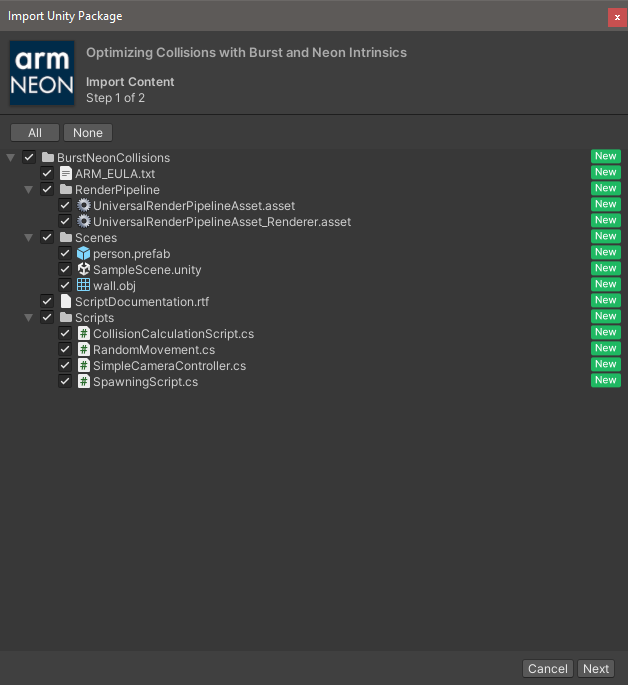Select the SpawningScript.cs file name
This screenshot has height=685, width=628.
coord(145,382)
